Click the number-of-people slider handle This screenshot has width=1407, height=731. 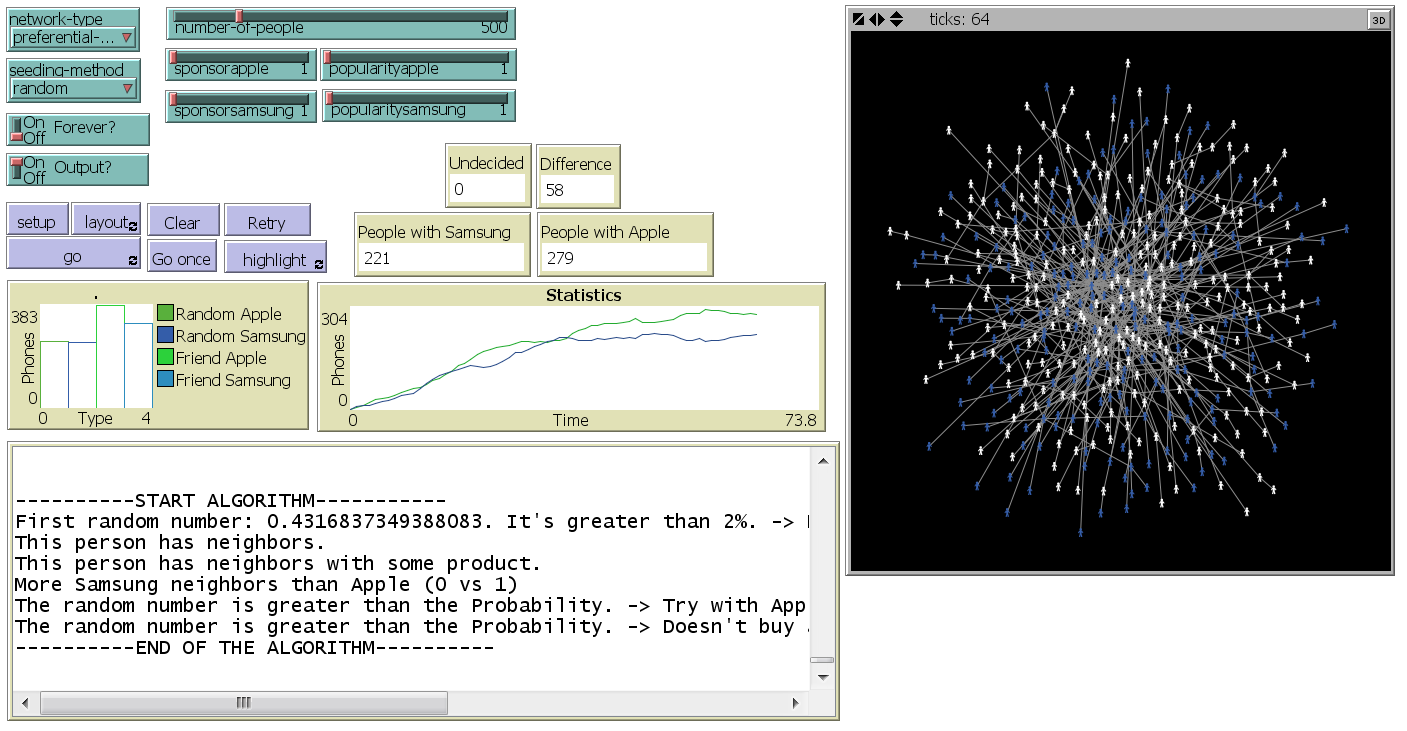pyautogui.click(x=239, y=16)
